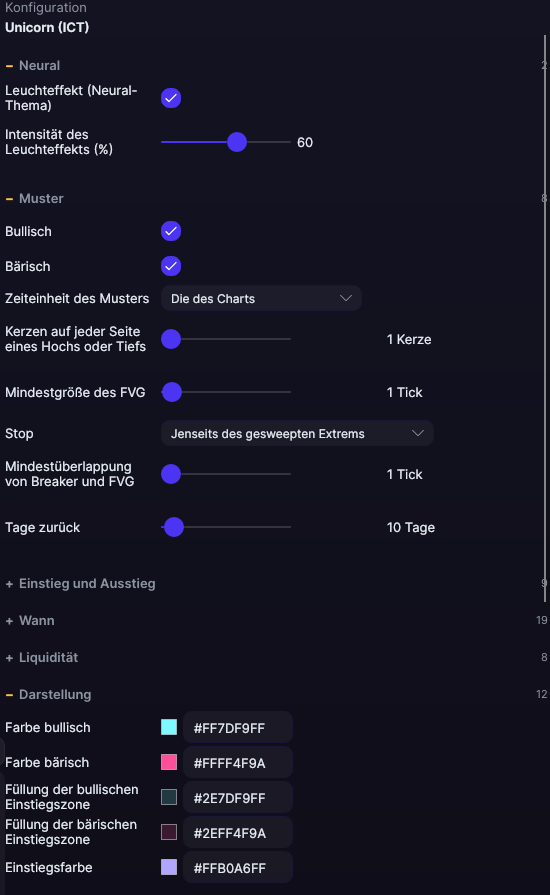Collapse the Neural section minus icon
This screenshot has height=895, width=550.
tap(9, 66)
